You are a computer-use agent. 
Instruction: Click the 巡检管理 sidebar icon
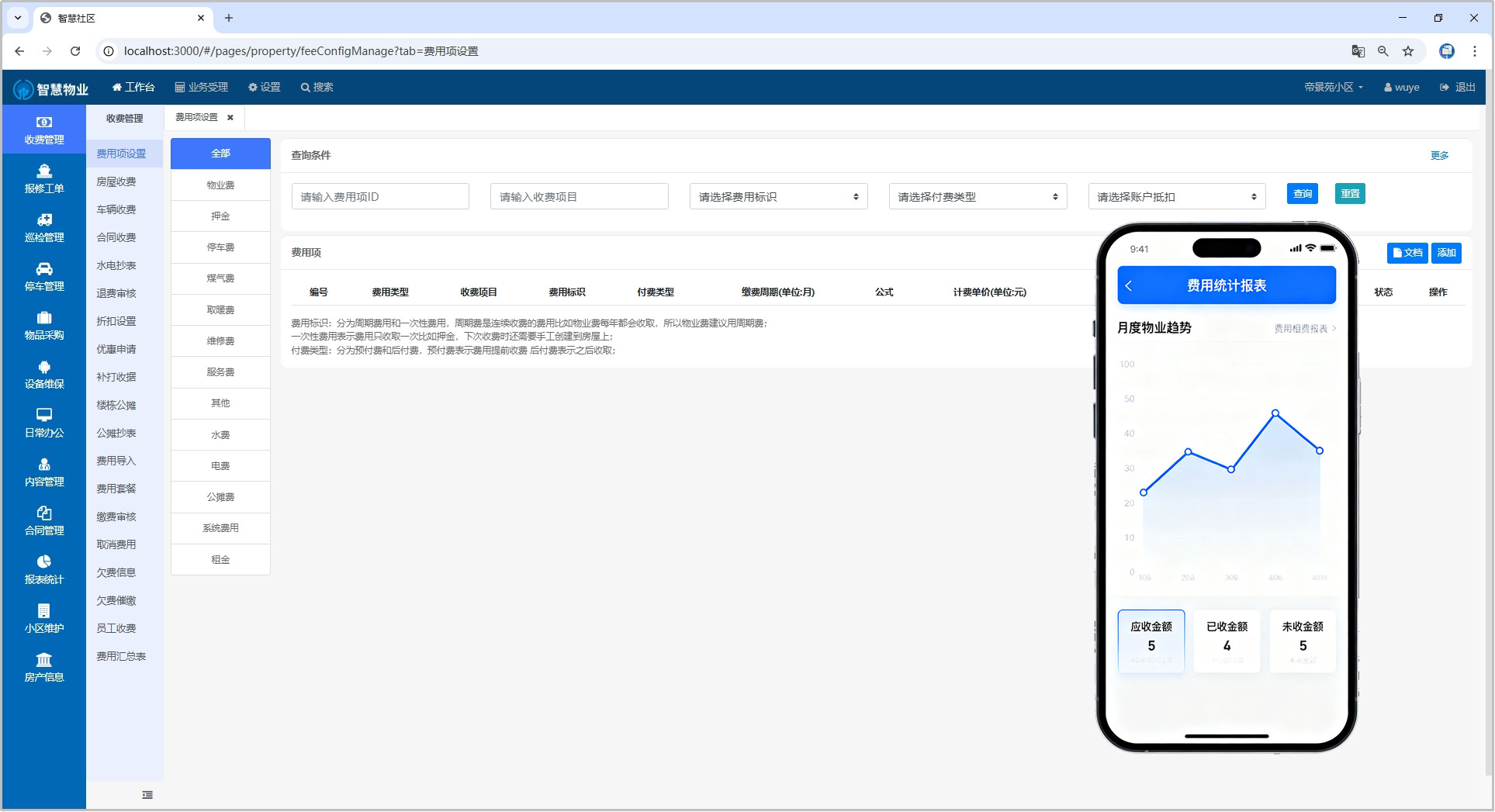(44, 221)
